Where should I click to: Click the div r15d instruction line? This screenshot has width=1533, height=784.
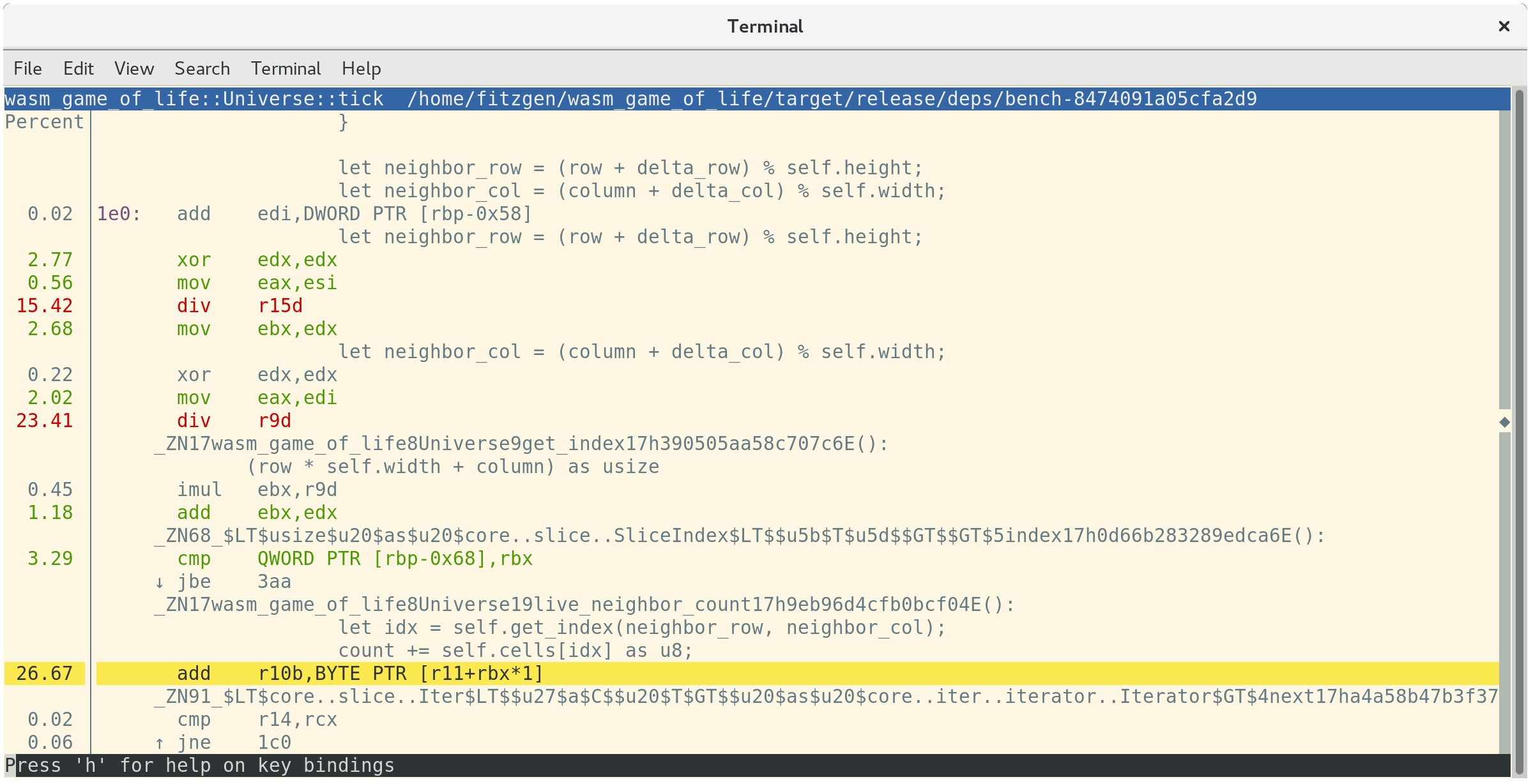[x=239, y=306]
